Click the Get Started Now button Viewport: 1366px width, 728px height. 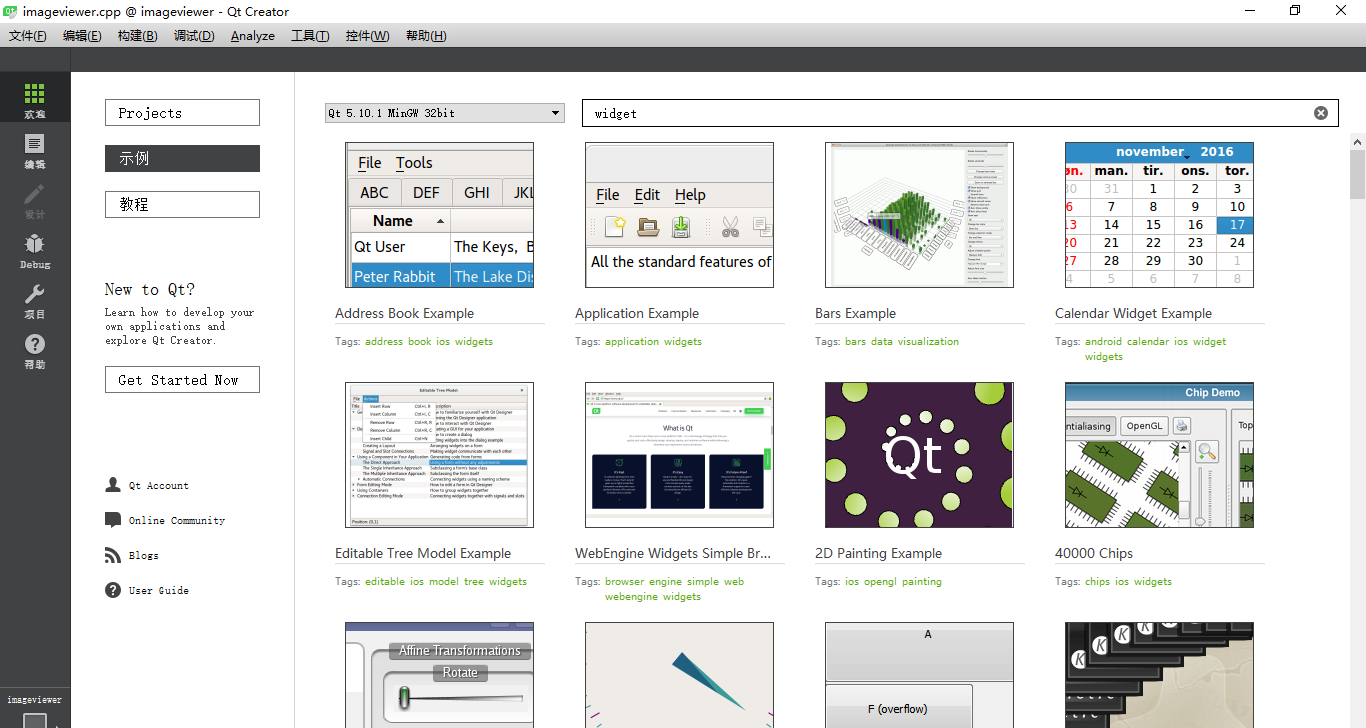[182, 380]
